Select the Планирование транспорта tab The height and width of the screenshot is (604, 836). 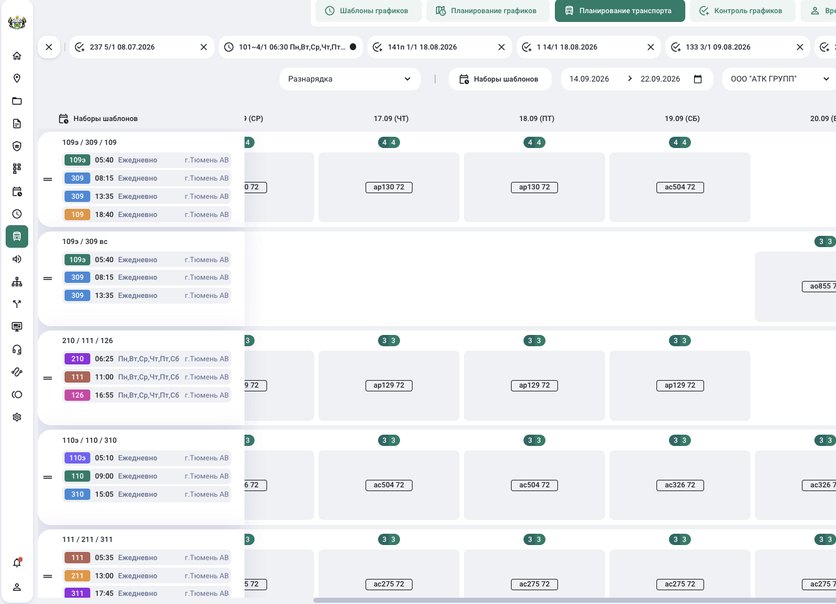[x=620, y=11]
